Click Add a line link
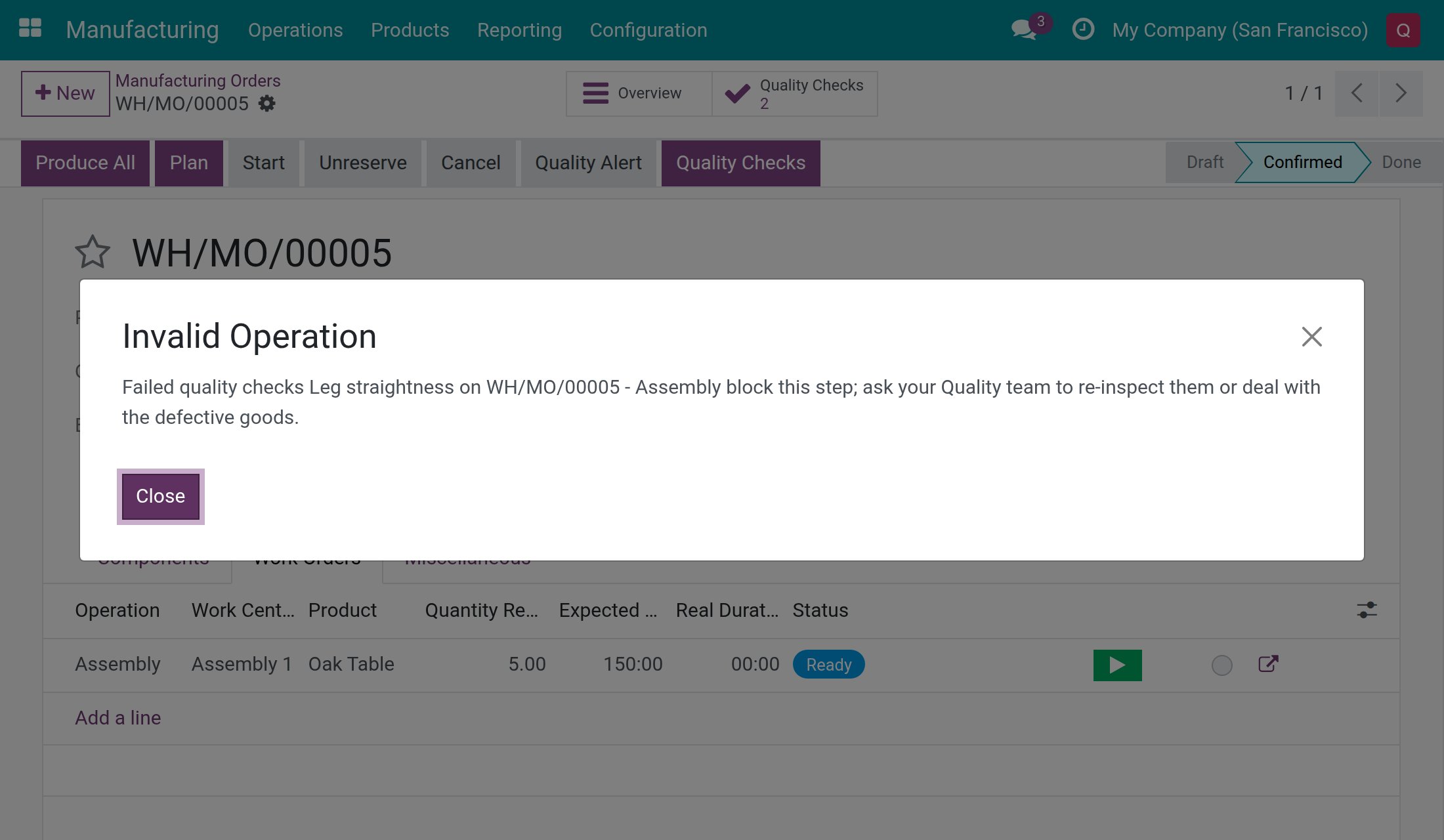The image size is (1444, 840). coord(118,718)
